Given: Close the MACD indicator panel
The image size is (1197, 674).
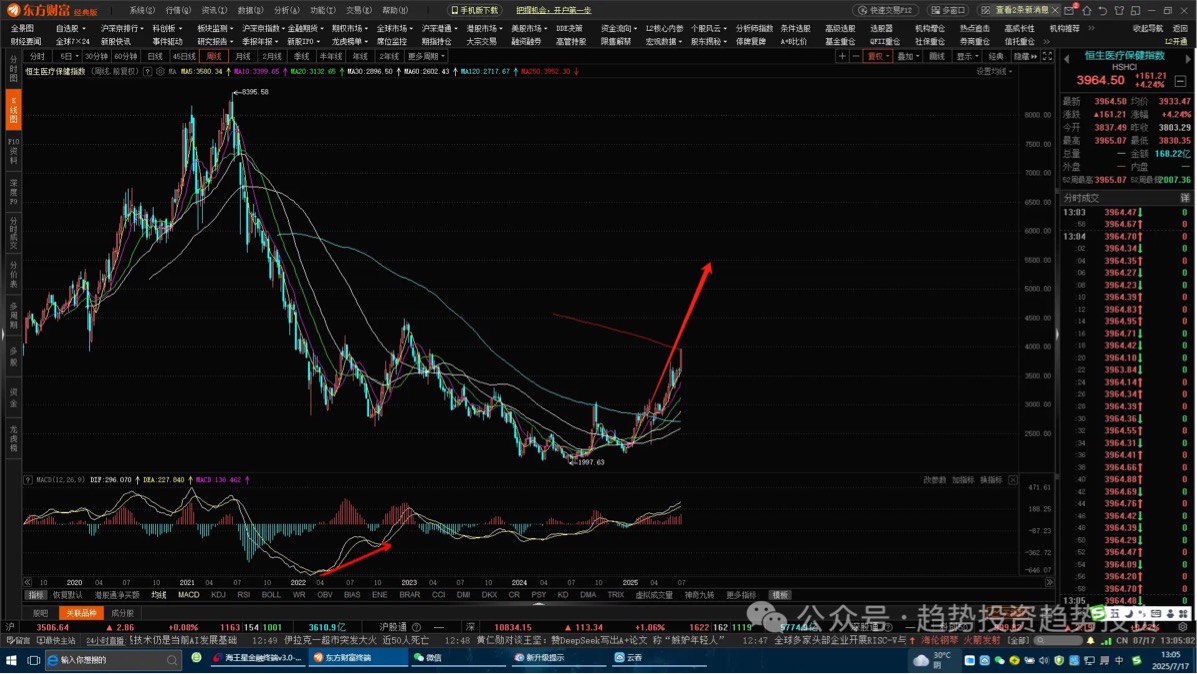Looking at the screenshot, I should pos(1012,480).
